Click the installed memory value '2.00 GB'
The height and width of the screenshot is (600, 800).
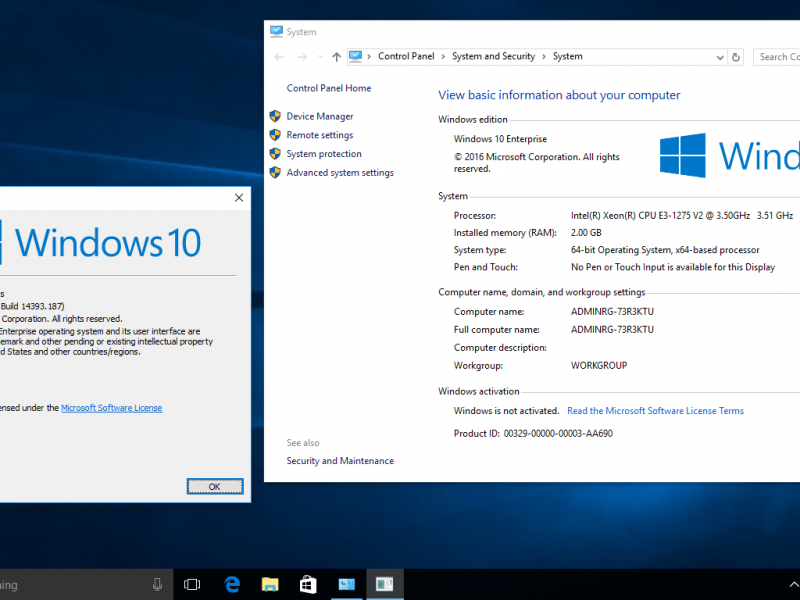point(586,233)
